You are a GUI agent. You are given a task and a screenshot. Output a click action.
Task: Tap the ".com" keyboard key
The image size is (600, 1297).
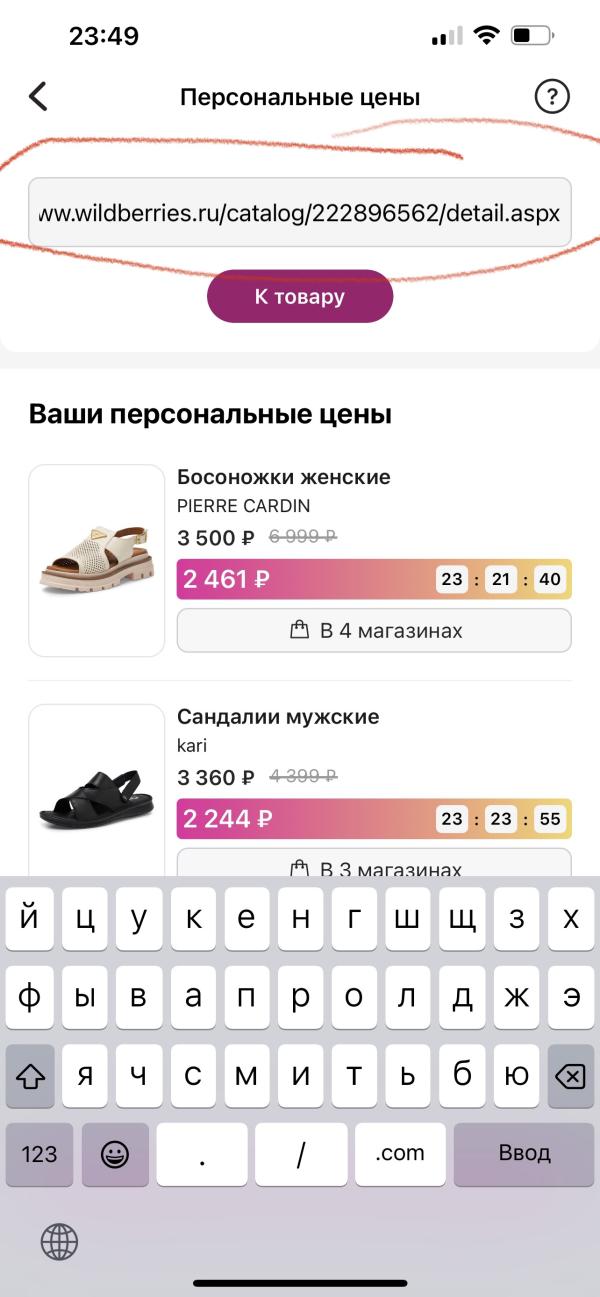coord(400,1154)
